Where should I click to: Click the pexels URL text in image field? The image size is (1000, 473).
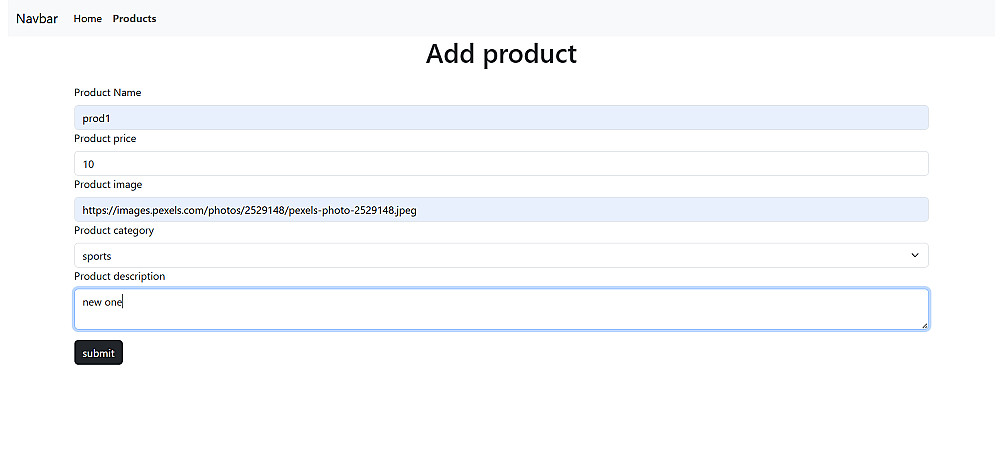coord(249,210)
